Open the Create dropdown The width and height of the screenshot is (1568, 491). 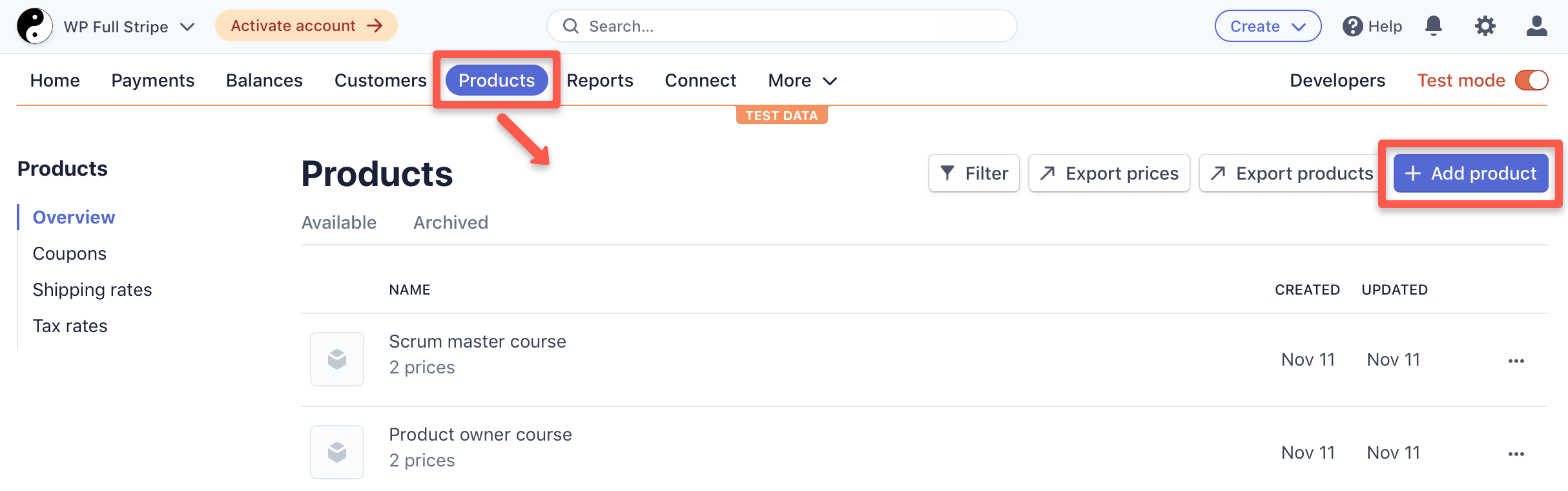click(x=1267, y=26)
